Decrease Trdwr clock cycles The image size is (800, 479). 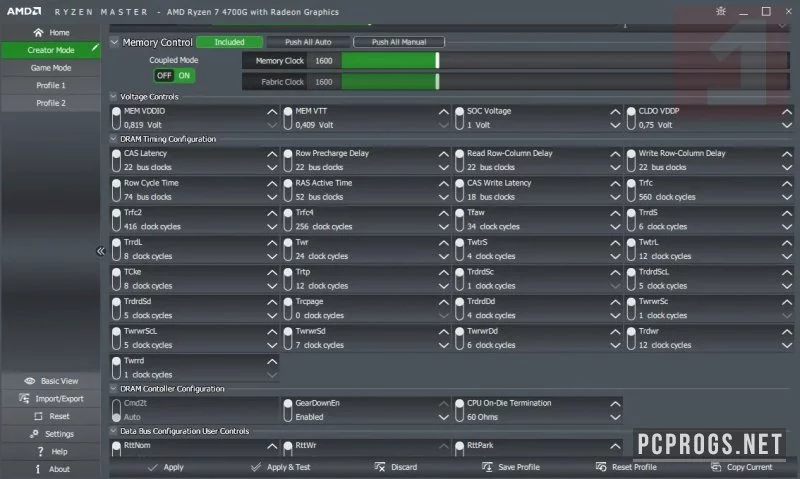tap(787, 346)
